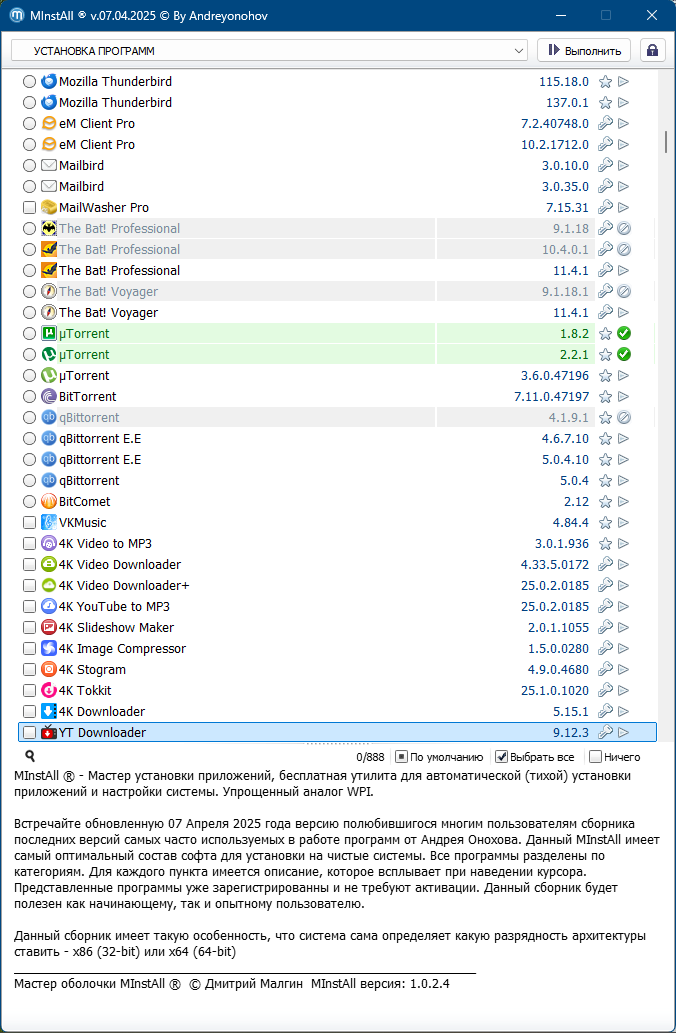The image size is (676, 1033).
Task: Click the lock icon button
Action: point(652,51)
